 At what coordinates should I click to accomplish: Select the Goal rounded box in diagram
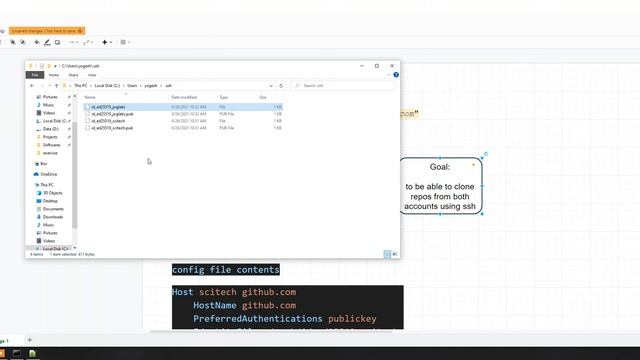coord(441,186)
